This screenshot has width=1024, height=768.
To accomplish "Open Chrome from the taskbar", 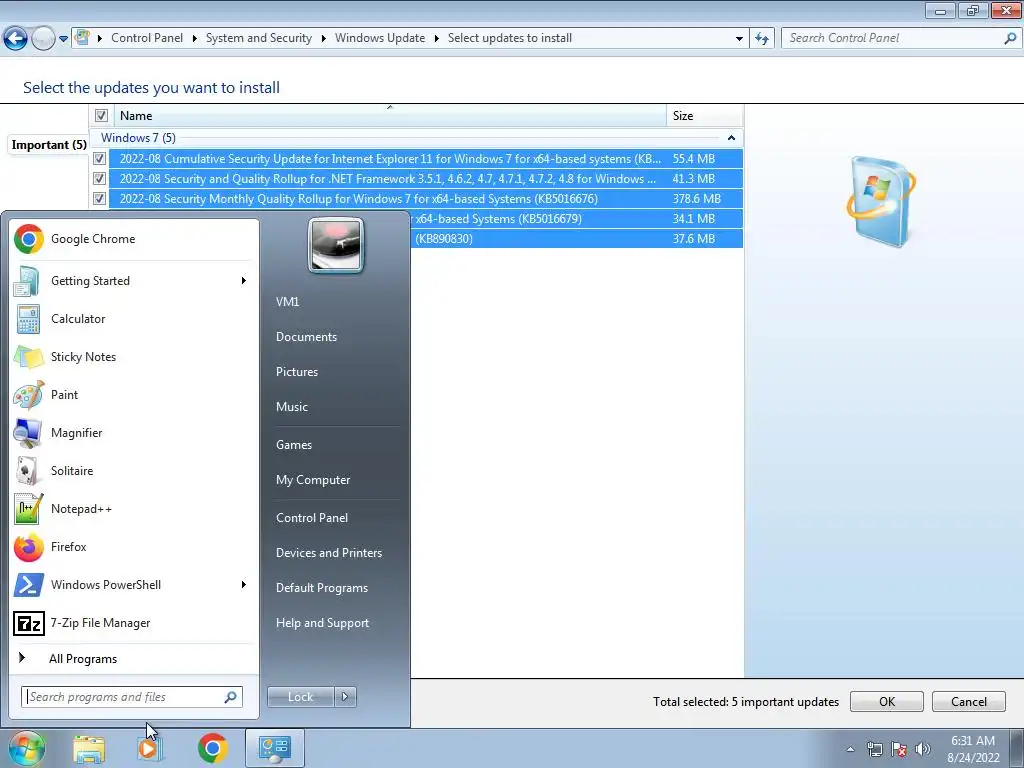I will coord(212,748).
